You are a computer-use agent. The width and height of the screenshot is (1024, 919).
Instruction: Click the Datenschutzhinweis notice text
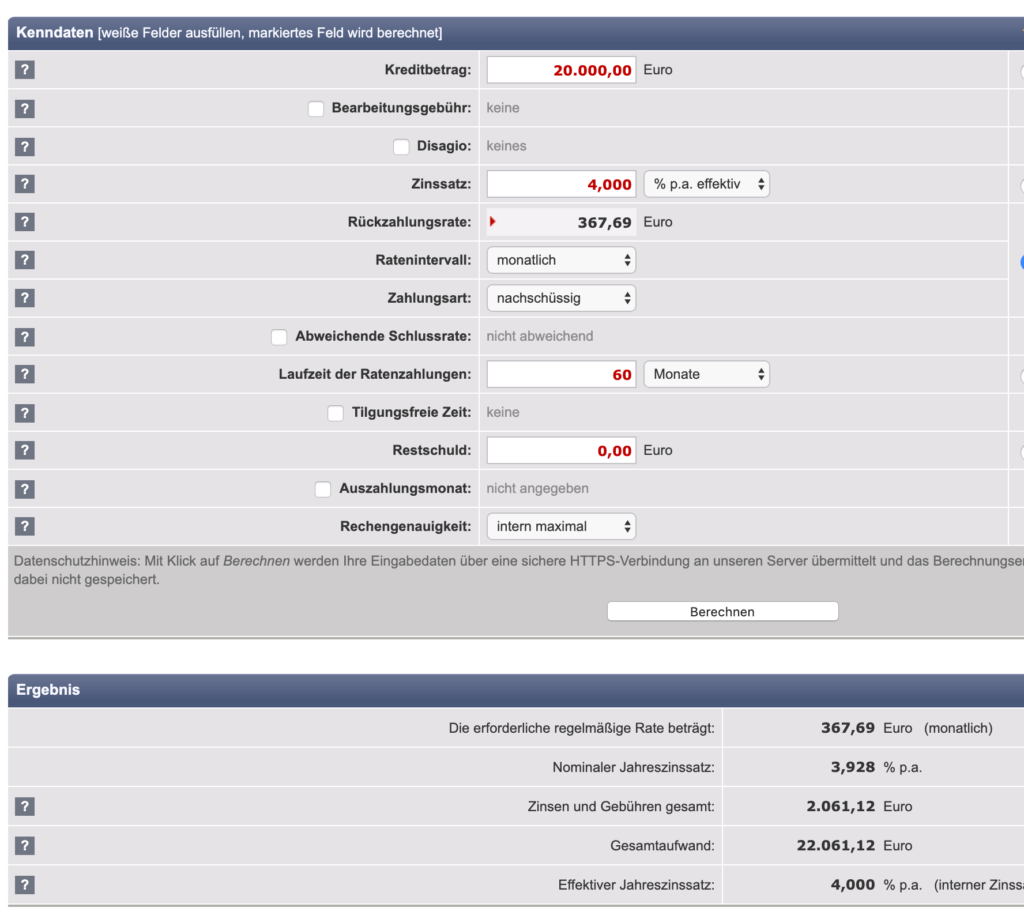pos(519,570)
